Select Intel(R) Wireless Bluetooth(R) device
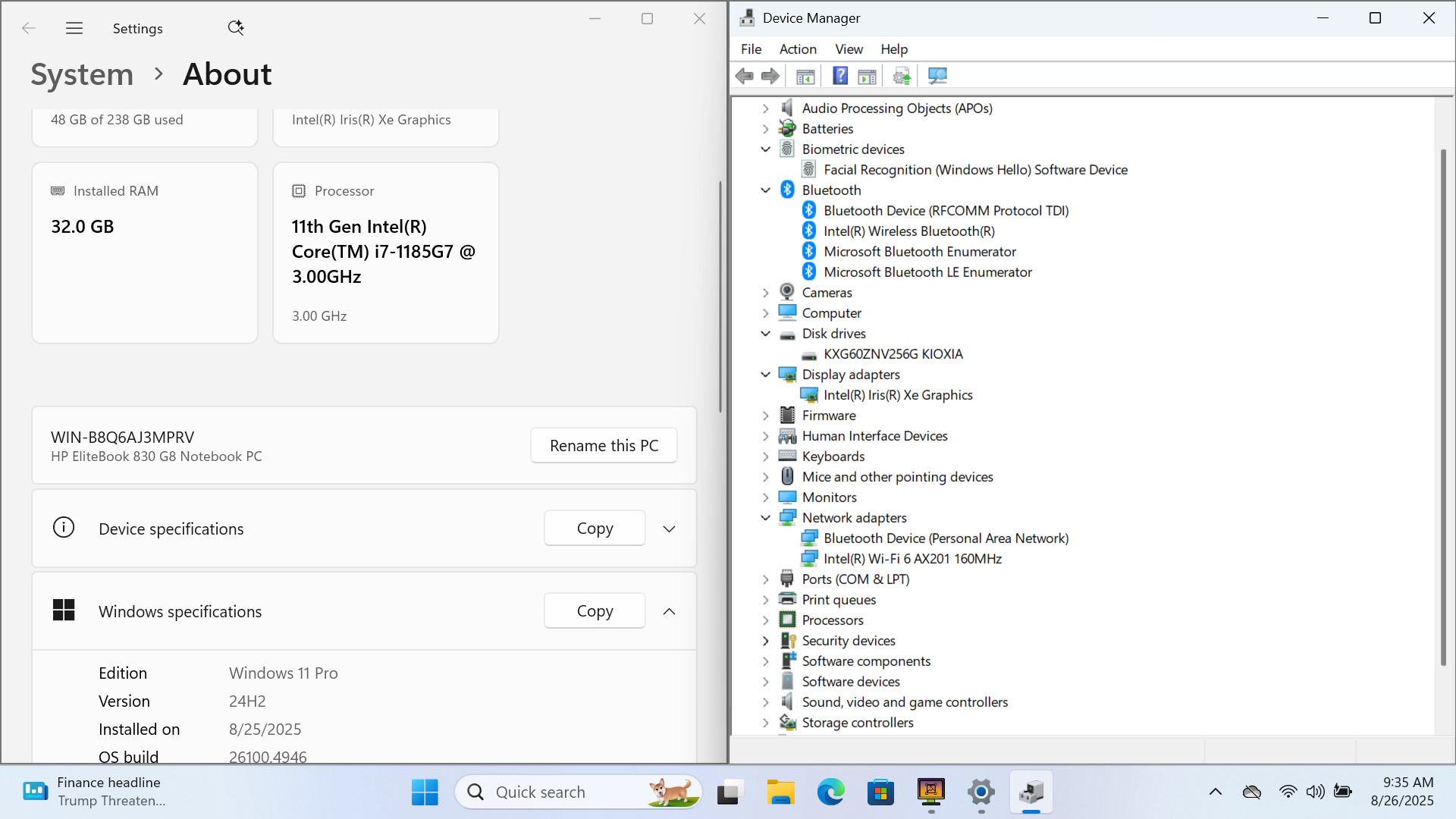The width and height of the screenshot is (1456, 819). pos(908,231)
